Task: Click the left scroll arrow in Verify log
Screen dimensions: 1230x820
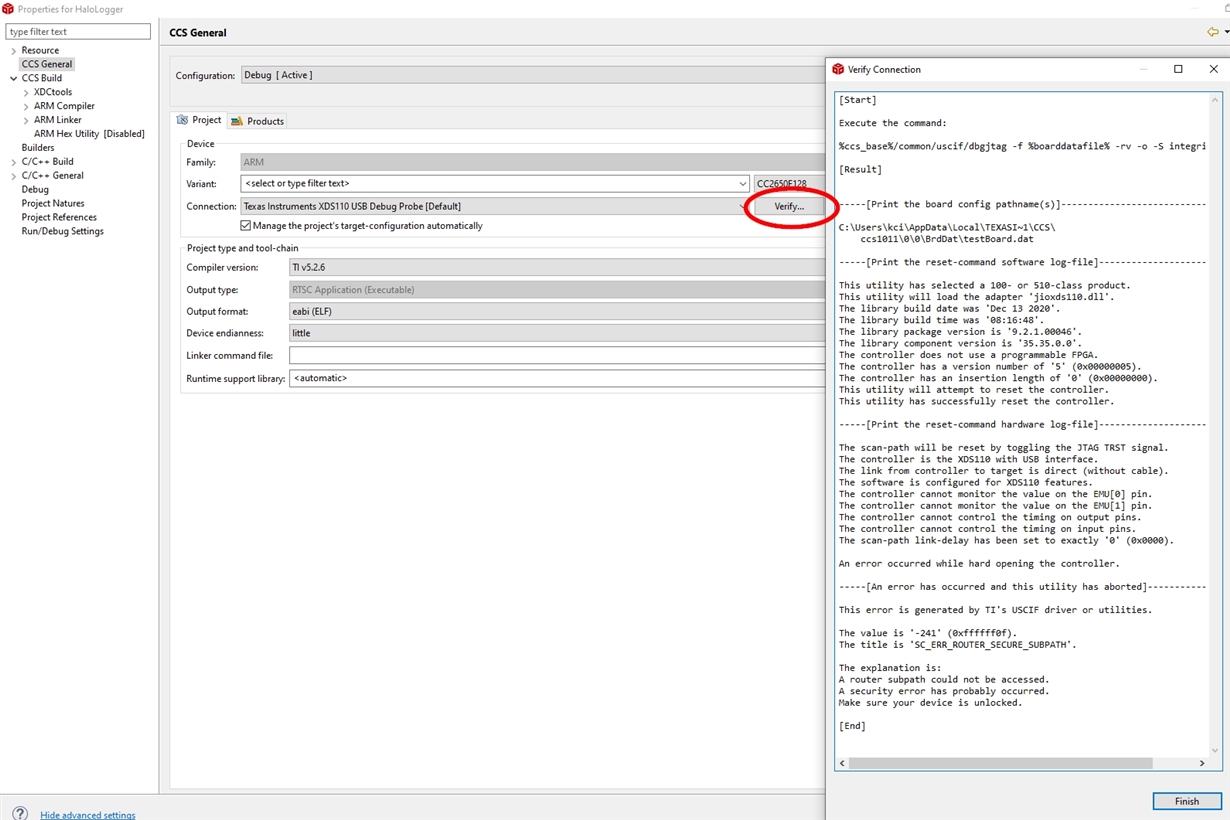Action: tap(842, 763)
